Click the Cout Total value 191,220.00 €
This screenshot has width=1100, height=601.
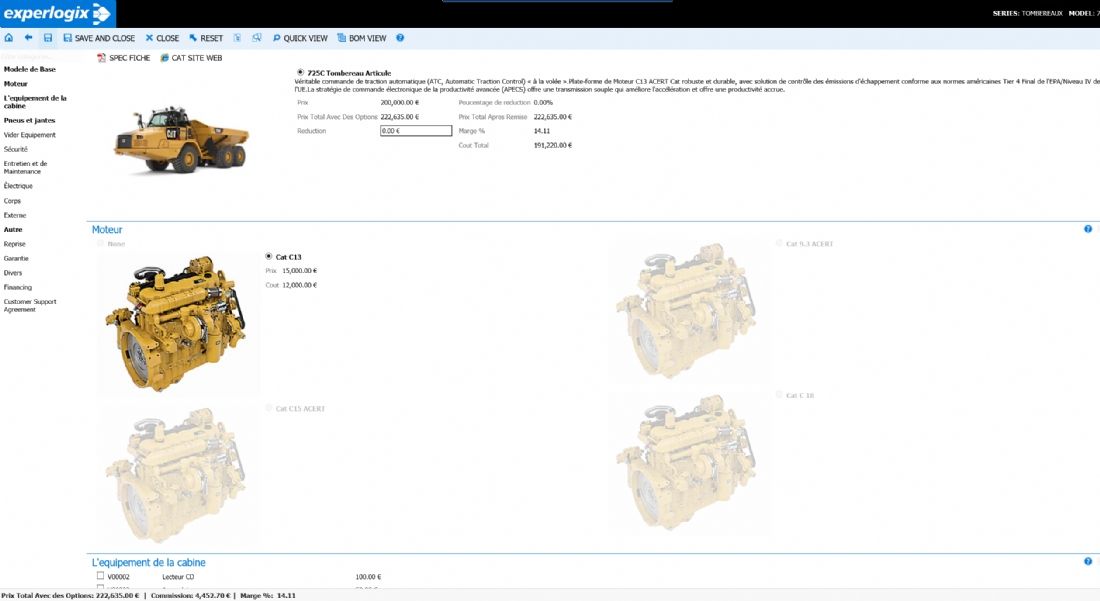553,145
